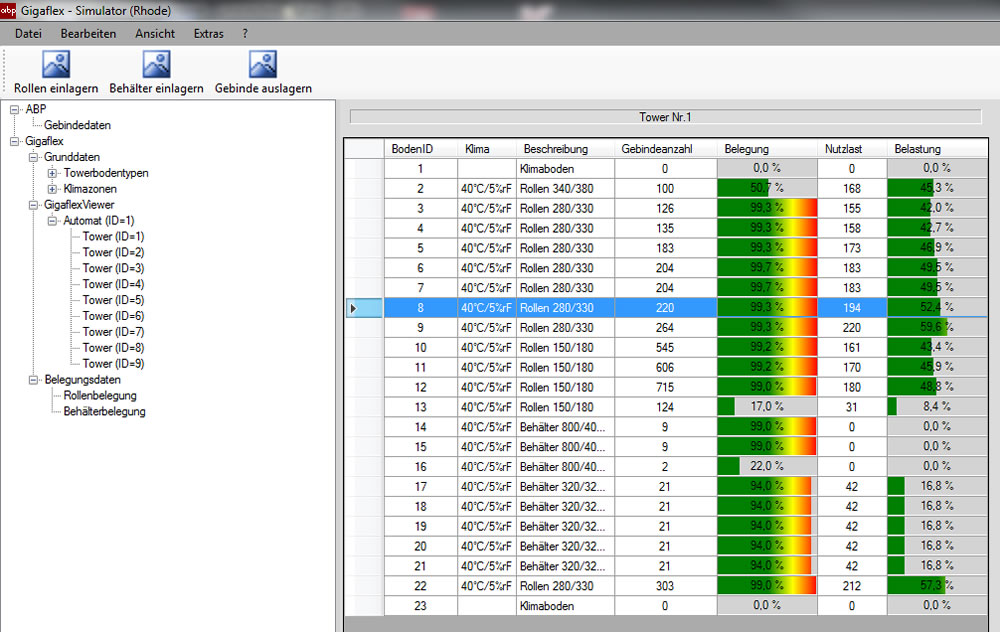The height and width of the screenshot is (632, 1000).
Task: Select Tower (ID=3) in the tree
Action: pos(114,268)
